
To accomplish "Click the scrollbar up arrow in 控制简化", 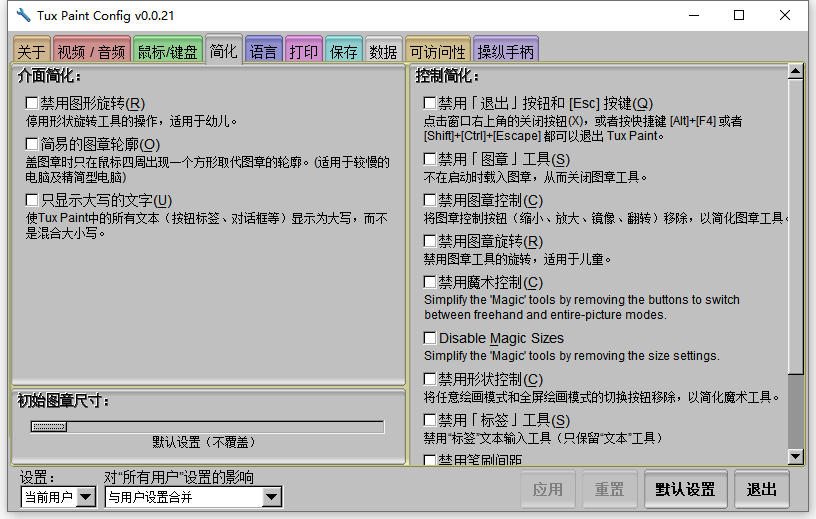I will coord(795,71).
